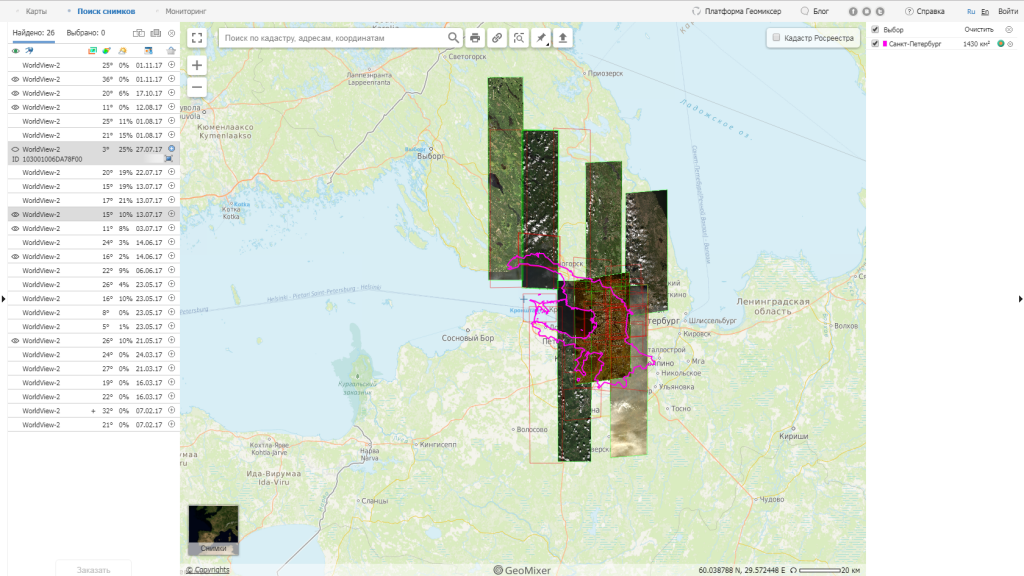Collapse the left sidebar with arrow
The width and height of the screenshot is (1024, 576).
click(x=3, y=299)
